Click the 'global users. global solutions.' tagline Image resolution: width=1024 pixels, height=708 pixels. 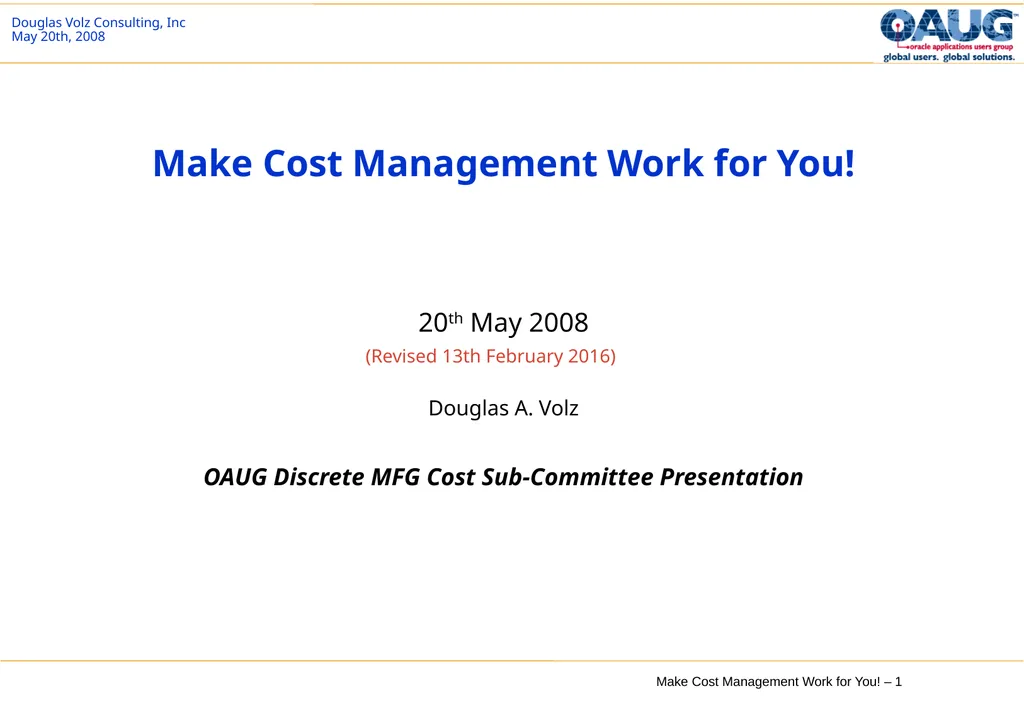[x=949, y=57]
